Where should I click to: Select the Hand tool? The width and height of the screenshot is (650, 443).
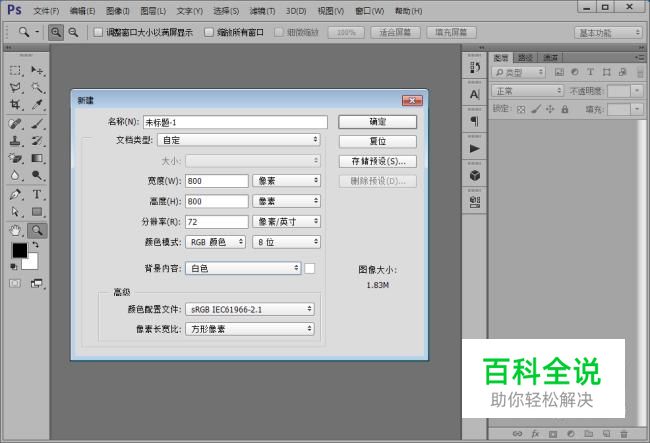[x=15, y=230]
